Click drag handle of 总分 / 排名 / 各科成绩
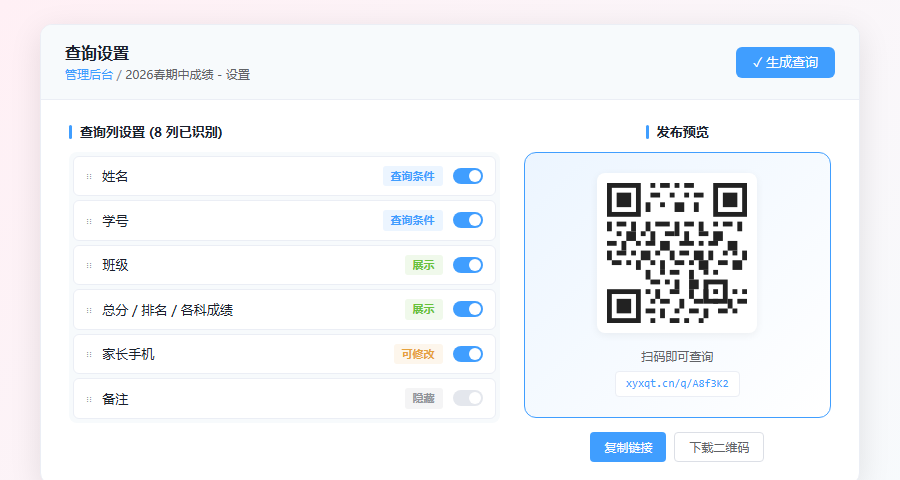Viewport: 900px width, 480px height. pos(89,310)
